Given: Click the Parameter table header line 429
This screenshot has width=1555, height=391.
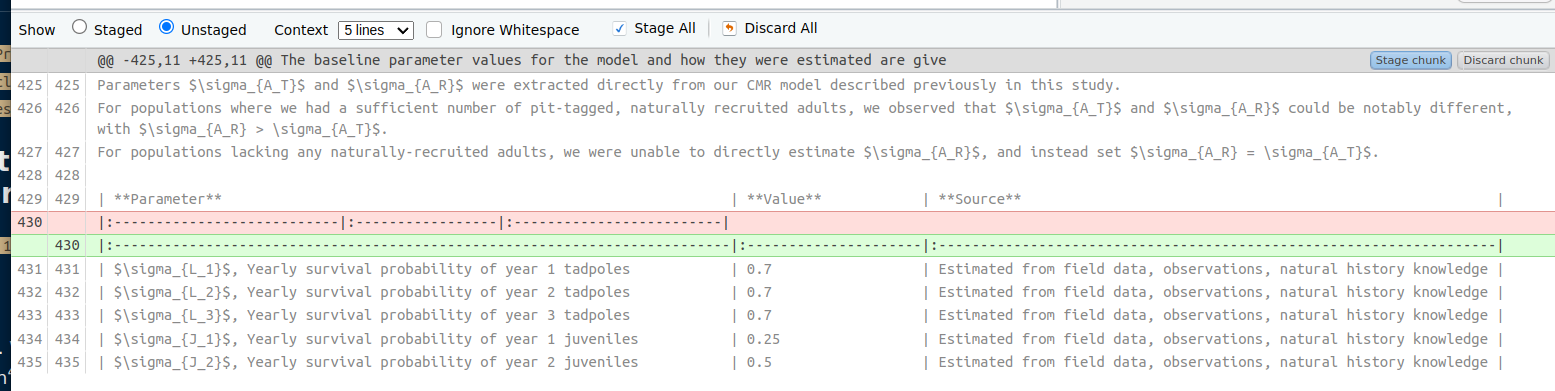Looking at the screenshot, I should [777, 199].
